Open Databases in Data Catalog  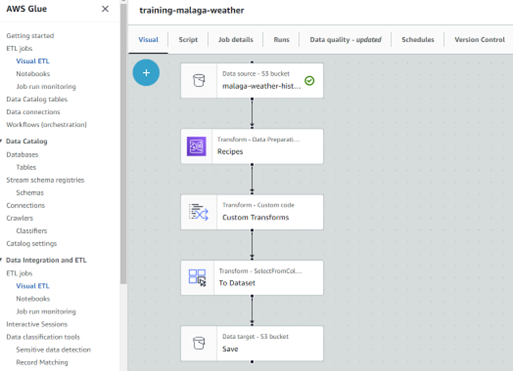tap(22, 154)
